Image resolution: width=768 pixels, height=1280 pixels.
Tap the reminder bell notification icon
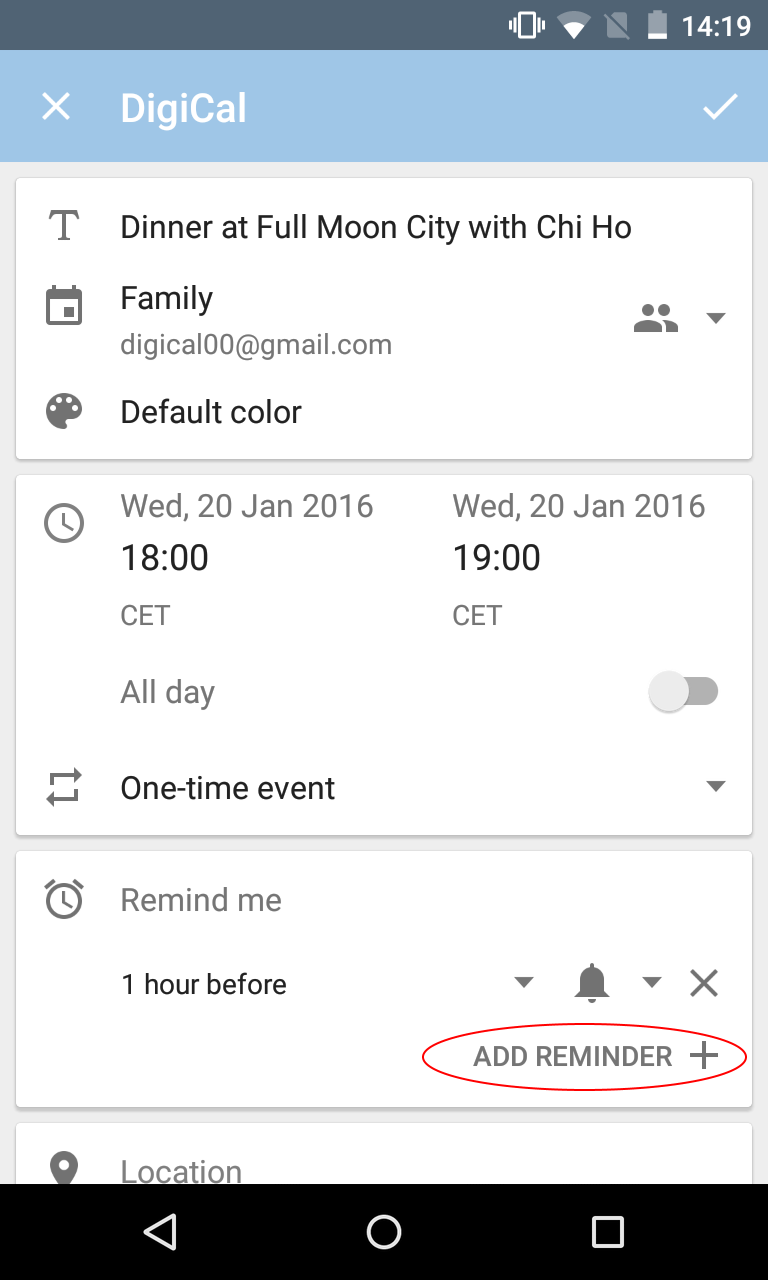[x=592, y=984]
